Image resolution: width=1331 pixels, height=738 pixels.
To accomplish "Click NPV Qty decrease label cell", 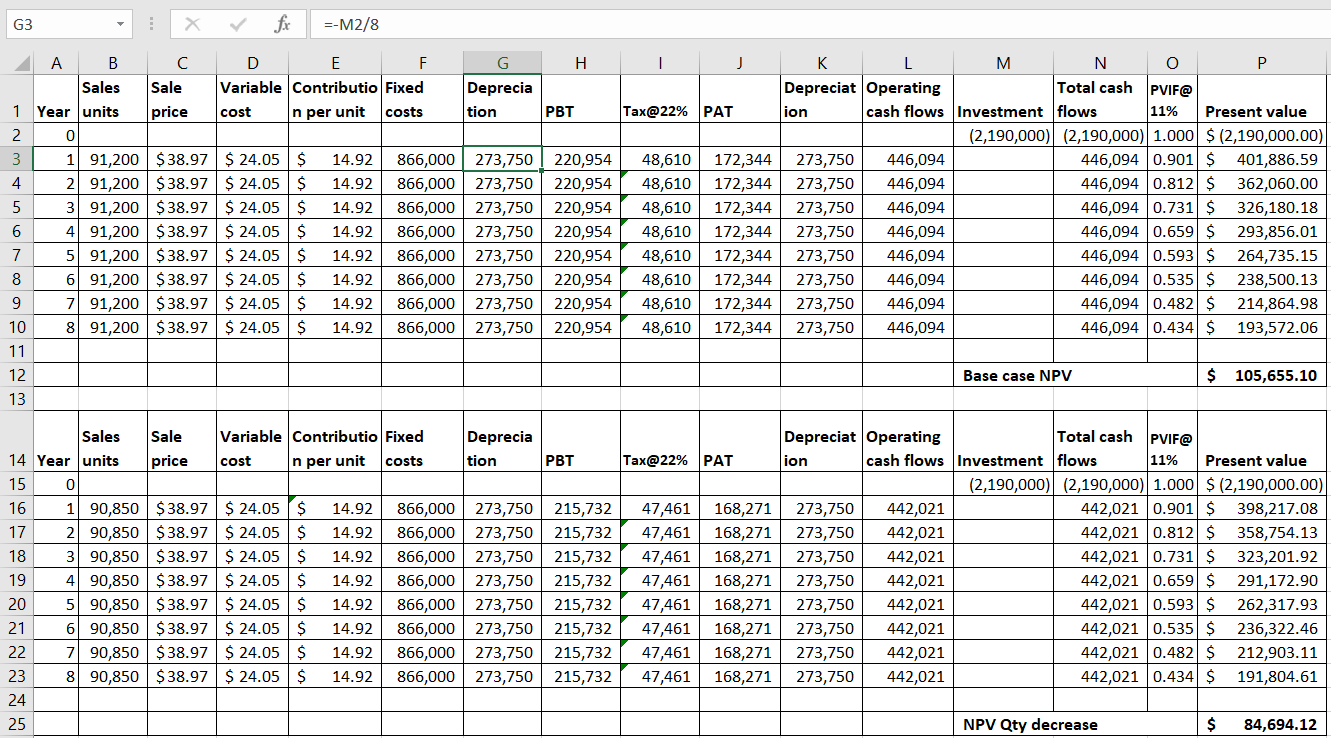I will point(1075,725).
